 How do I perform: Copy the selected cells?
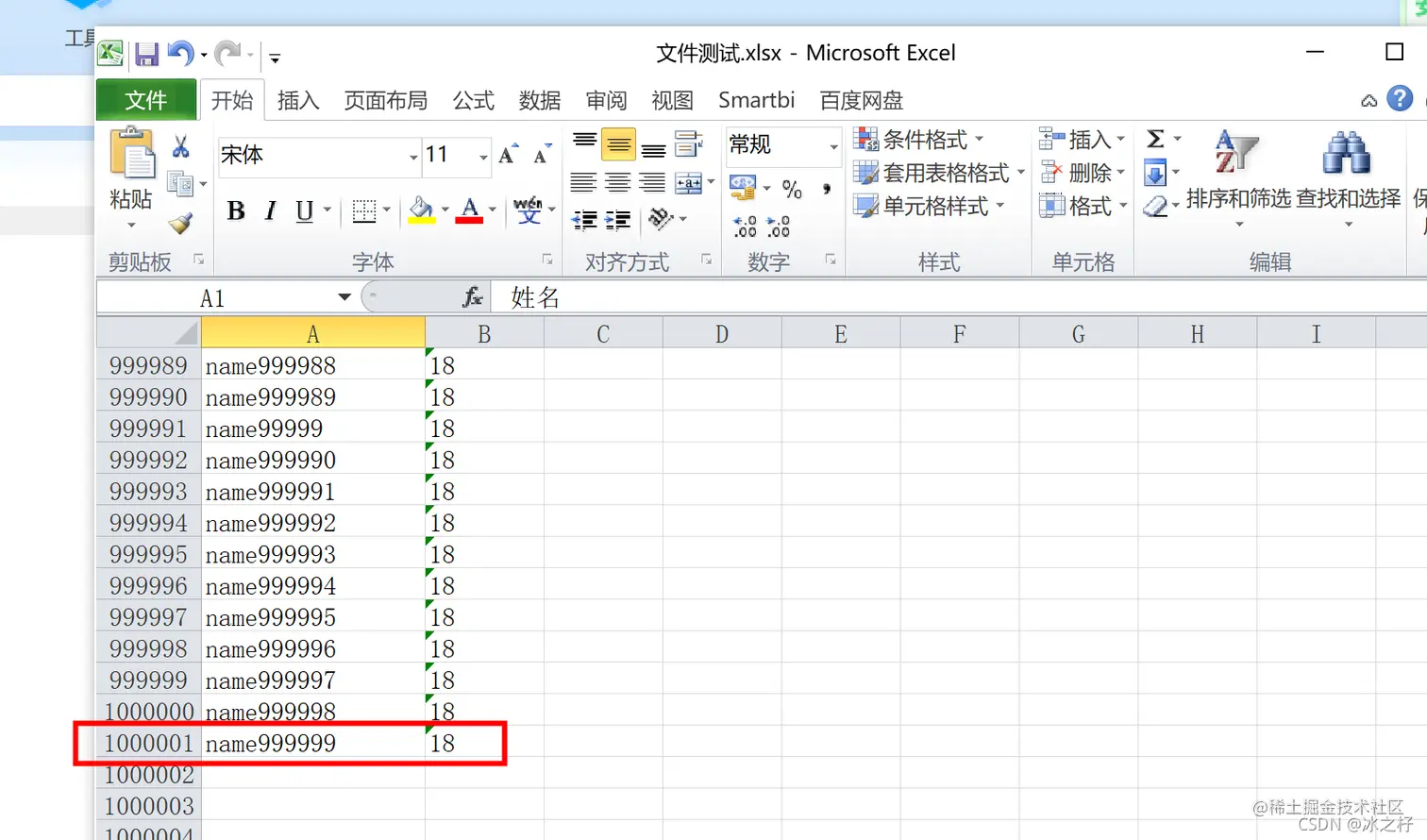178,182
